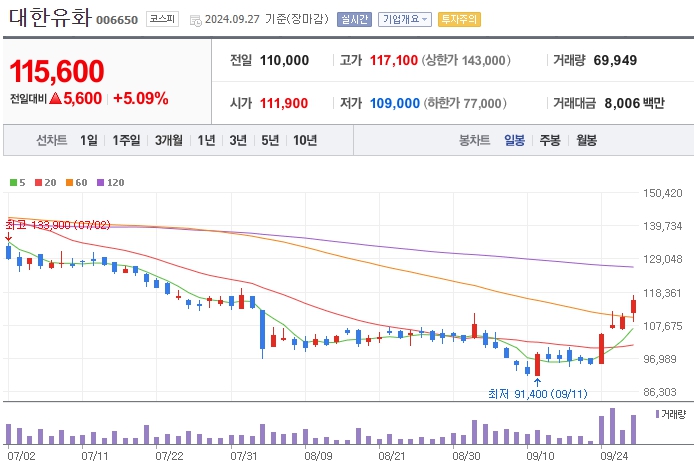Viewport: 694px width, 472px height.
Task: Click the 저가 value 109,000
Action: (x=394, y=103)
